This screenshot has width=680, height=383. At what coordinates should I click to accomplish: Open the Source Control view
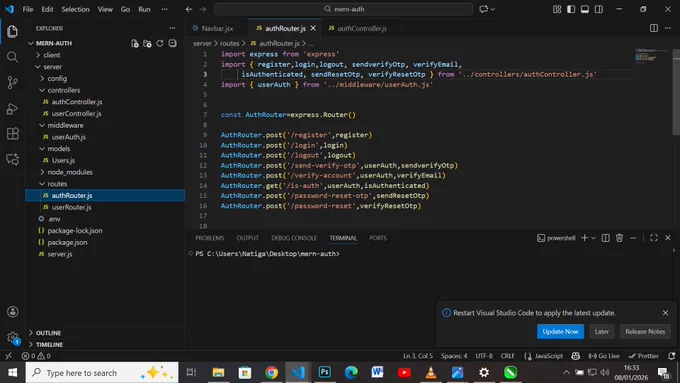(13, 82)
